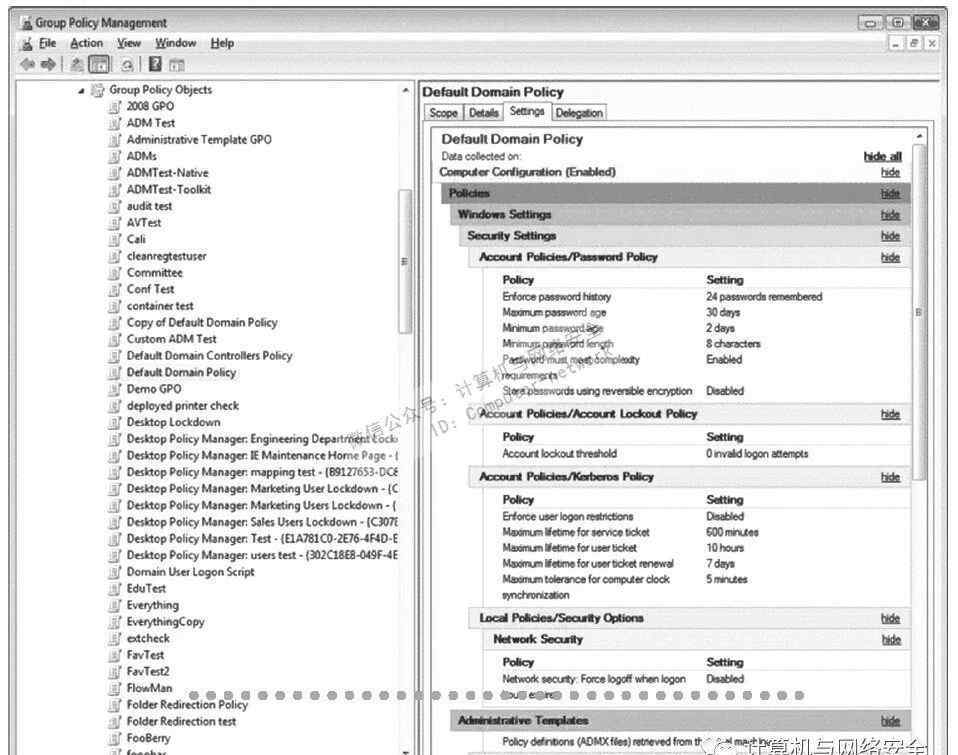The width and height of the screenshot is (958, 755).
Task: Open the Delegation tab
Action: (x=579, y=113)
